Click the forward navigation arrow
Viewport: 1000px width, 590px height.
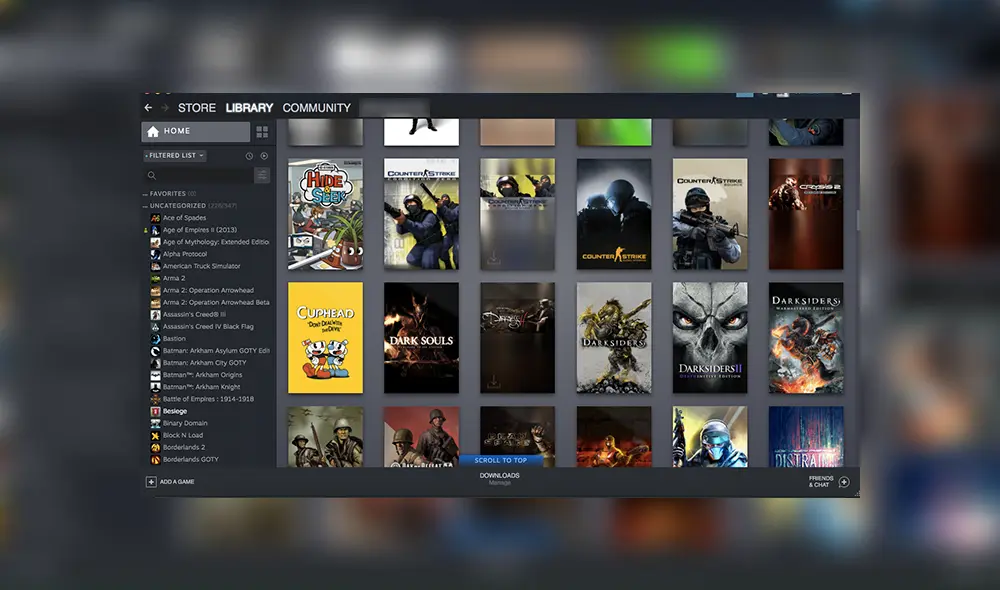click(163, 107)
